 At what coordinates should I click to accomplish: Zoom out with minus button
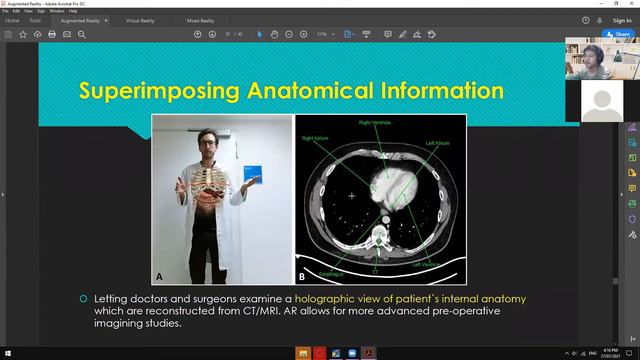point(289,35)
